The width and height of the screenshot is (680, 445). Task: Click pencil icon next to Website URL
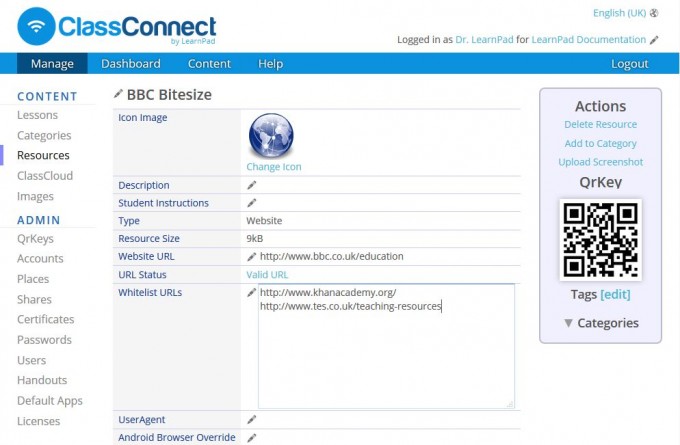click(x=252, y=257)
